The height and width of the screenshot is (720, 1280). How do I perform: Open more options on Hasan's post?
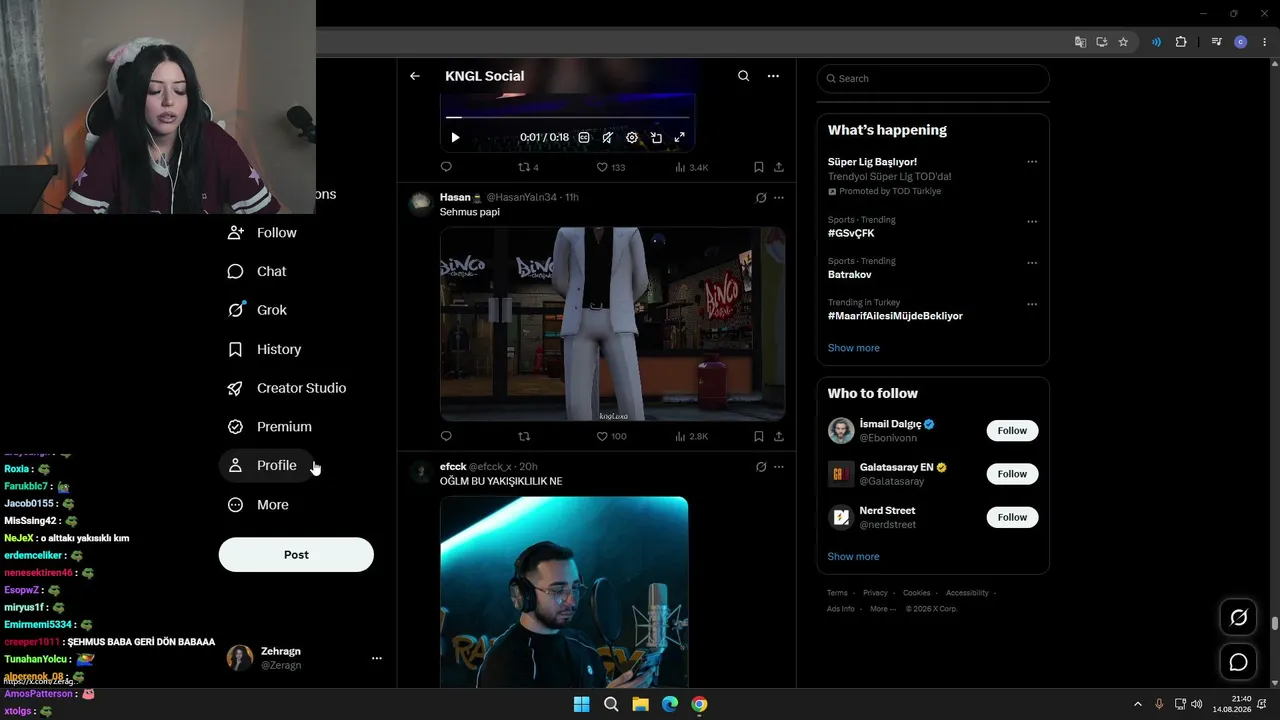(779, 198)
